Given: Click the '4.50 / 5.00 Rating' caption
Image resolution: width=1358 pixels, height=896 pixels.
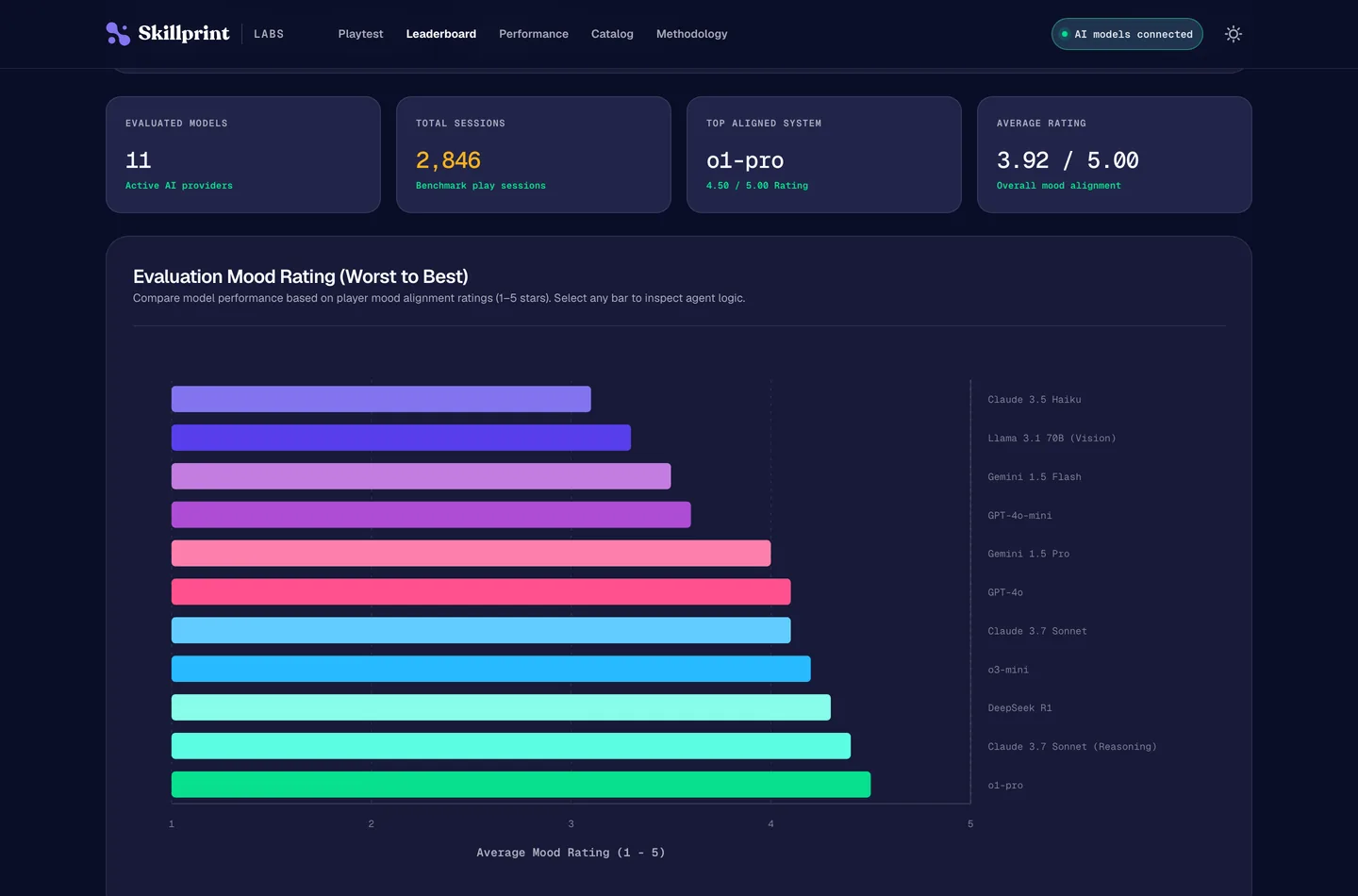Looking at the screenshot, I should [x=757, y=186].
